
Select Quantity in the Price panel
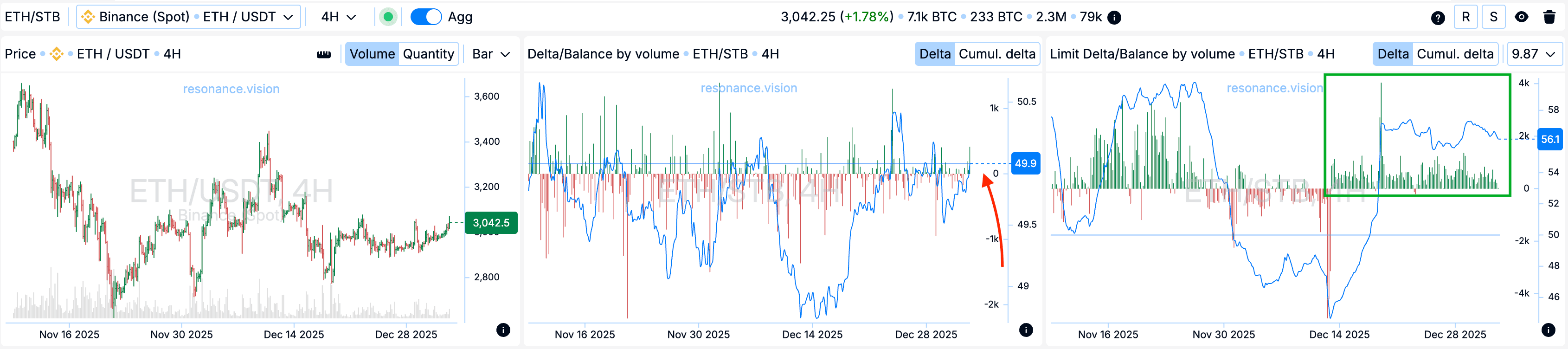tap(428, 54)
